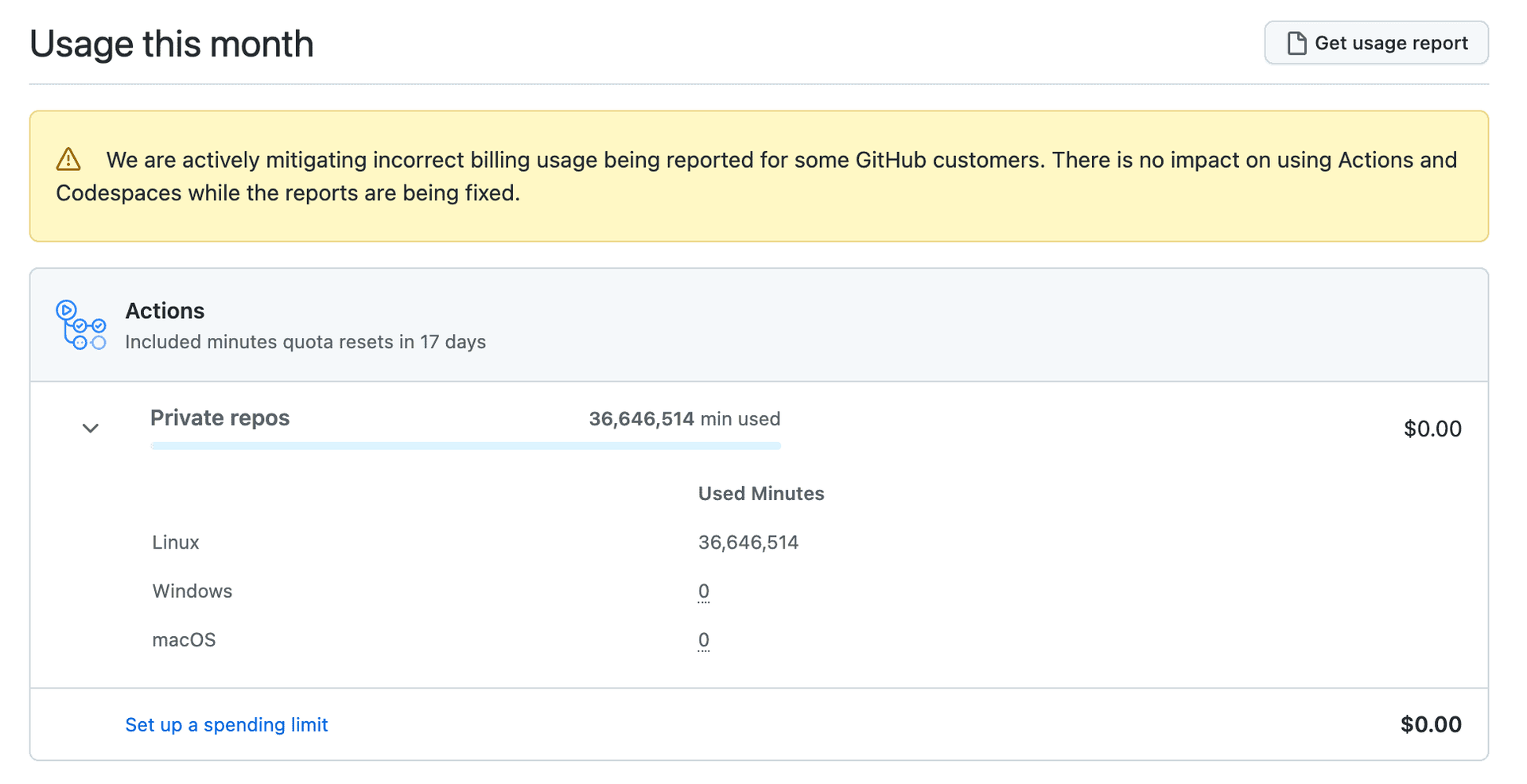This screenshot has width=1527, height=784.
Task: Click the document icon in Get usage report
Action: tap(1296, 43)
